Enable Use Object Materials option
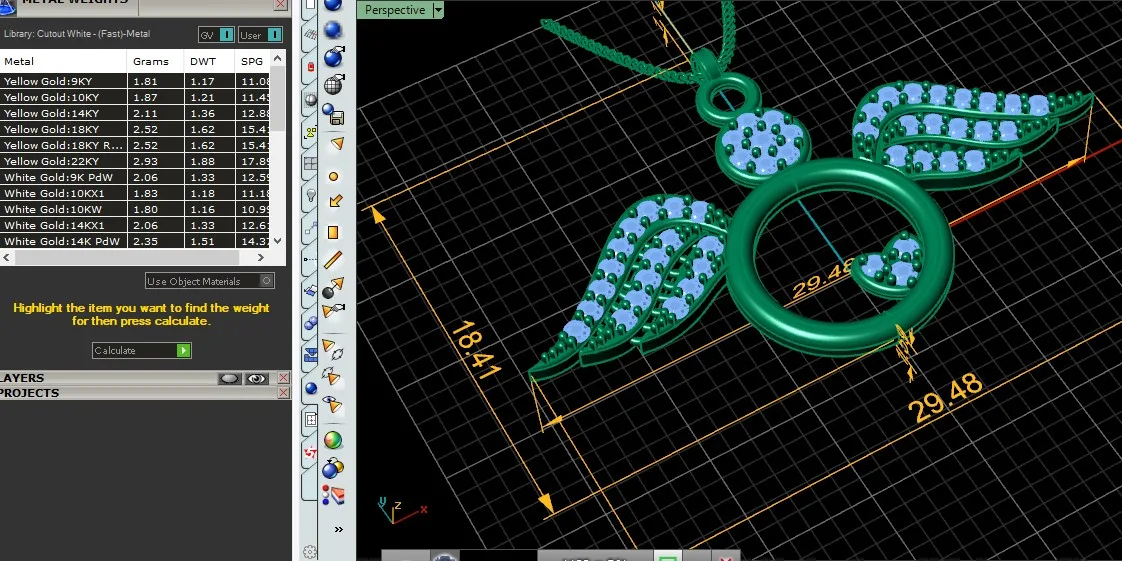Viewport: 1122px width, 561px height. coord(210,281)
